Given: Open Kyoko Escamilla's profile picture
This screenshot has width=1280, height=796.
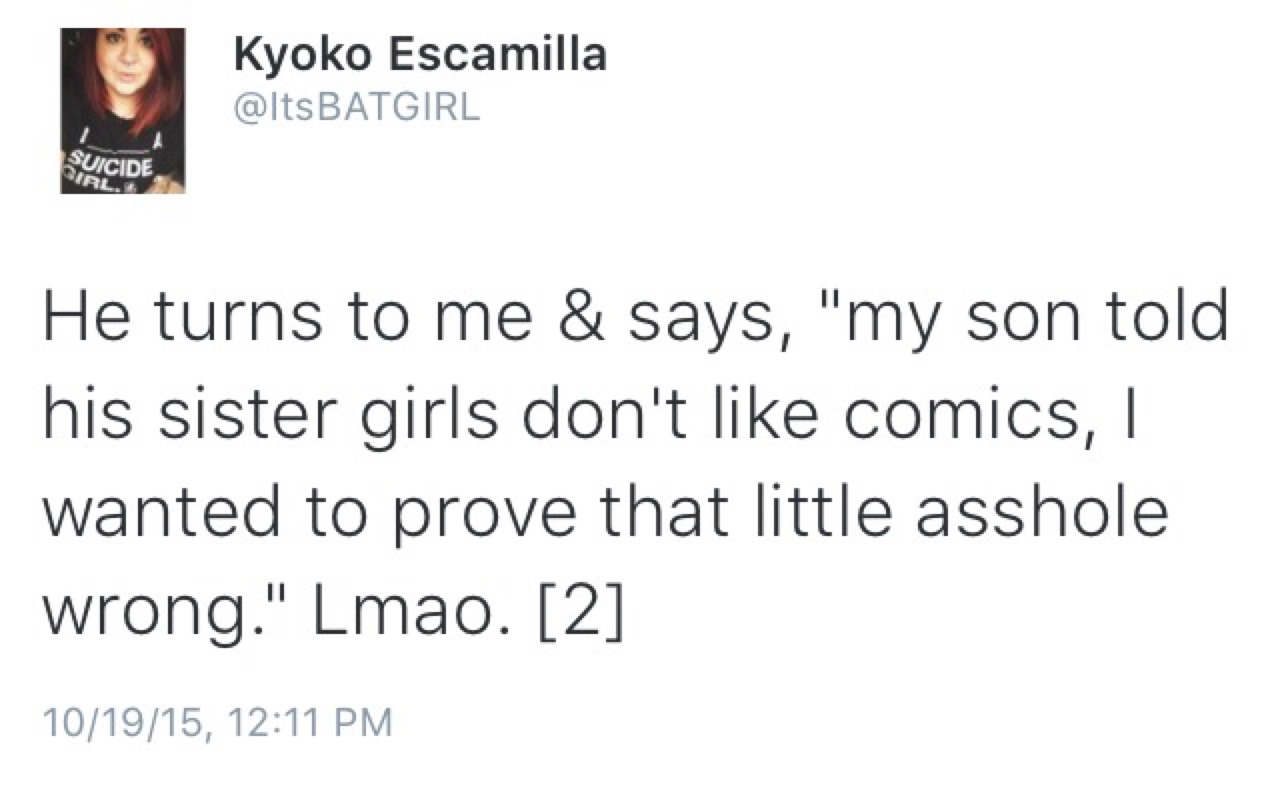Looking at the screenshot, I should (122, 109).
